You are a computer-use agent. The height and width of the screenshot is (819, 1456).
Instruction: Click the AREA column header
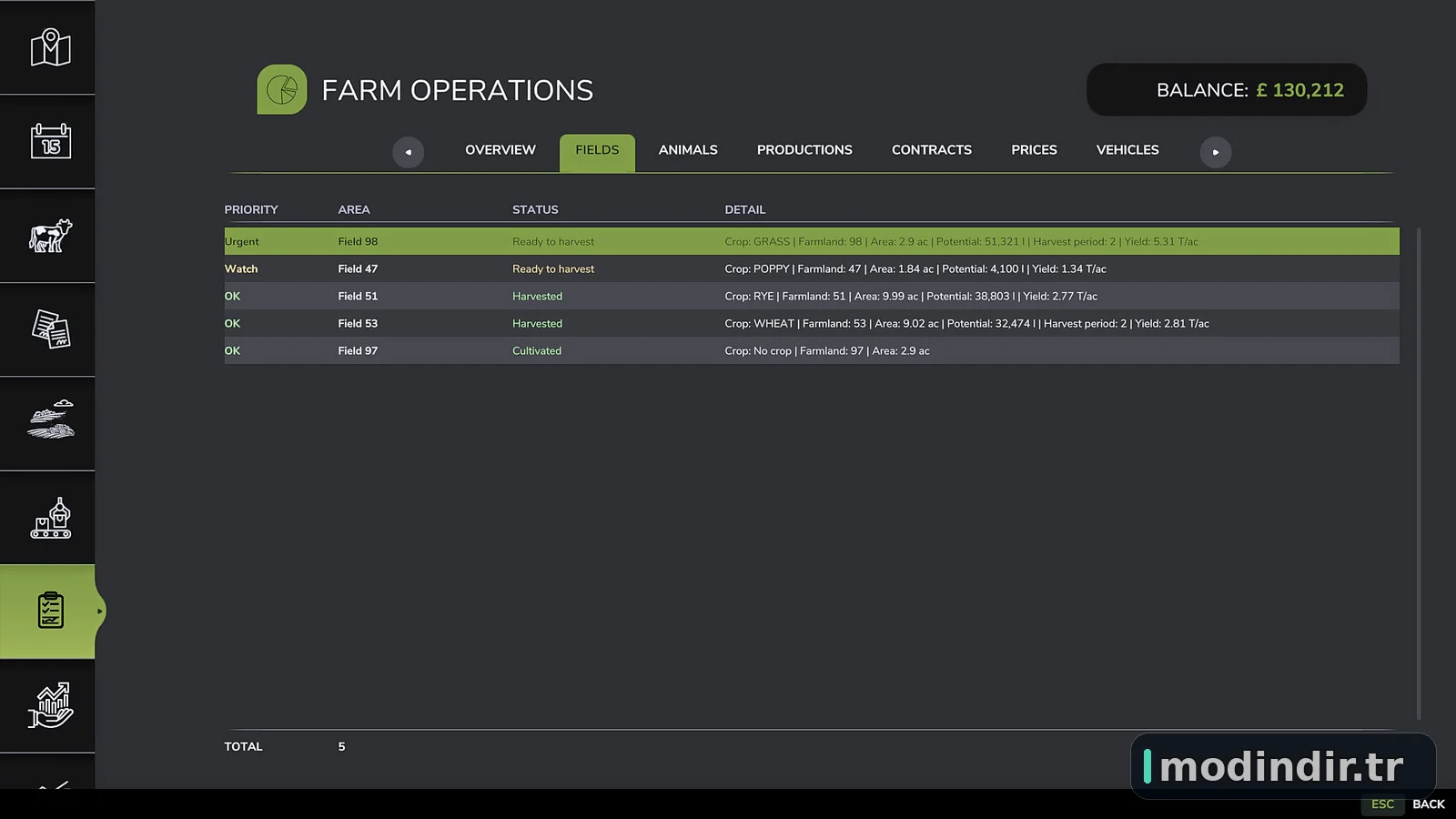pos(354,209)
